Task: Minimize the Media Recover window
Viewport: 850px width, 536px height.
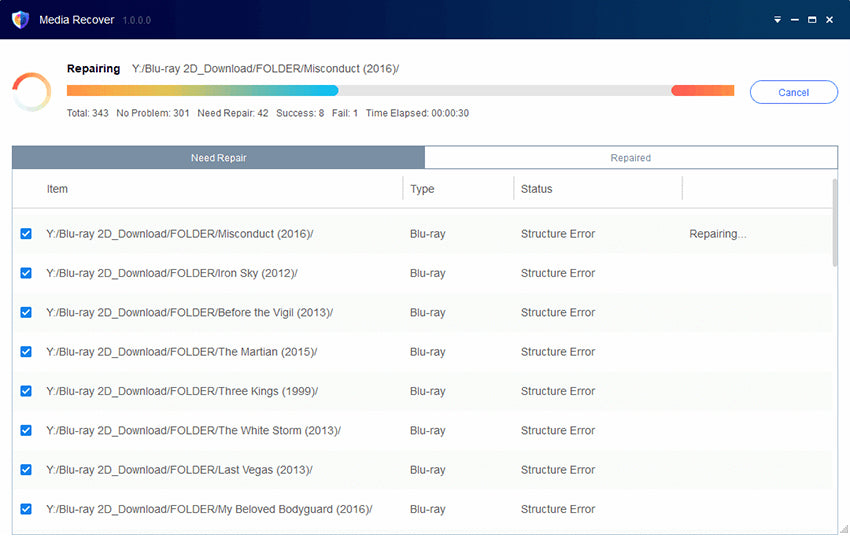Action: pyautogui.click(x=795, y=20)
